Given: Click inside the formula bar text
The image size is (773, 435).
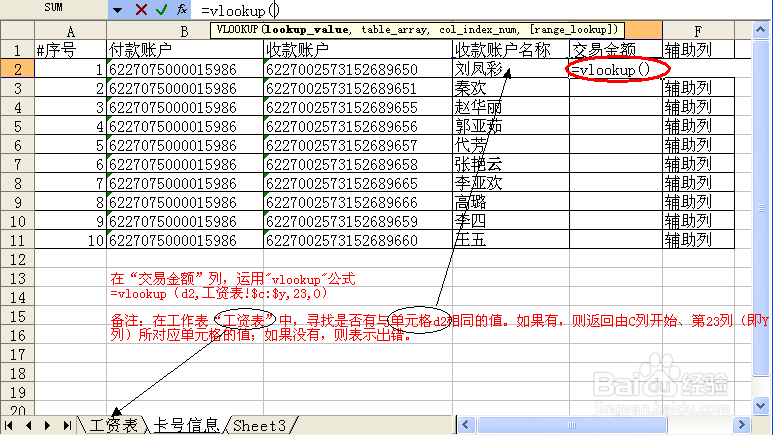Looking at the screenshot, I should click(x=241, y=10).
